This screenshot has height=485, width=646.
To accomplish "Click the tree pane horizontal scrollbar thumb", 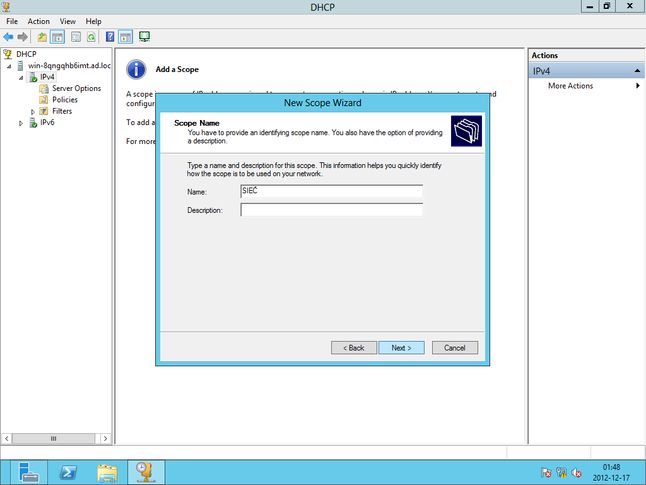I will [x=53, y=438].
